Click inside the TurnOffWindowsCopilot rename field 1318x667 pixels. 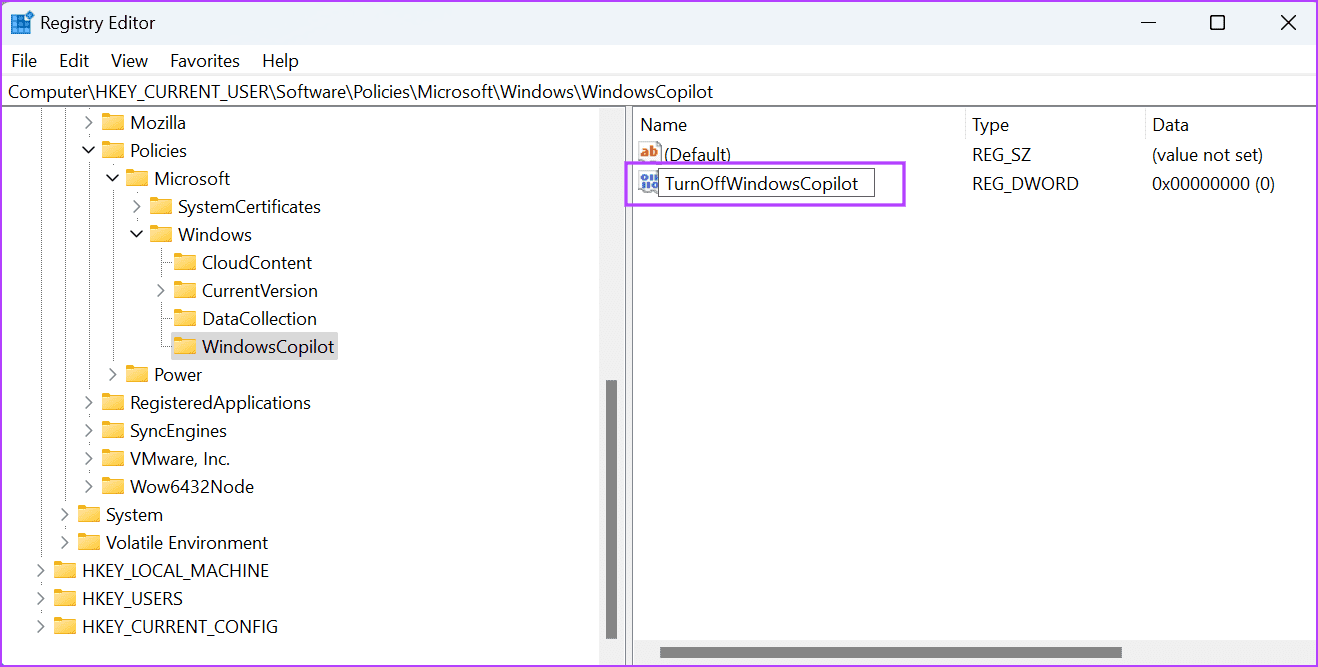click(x=766, y=184)
